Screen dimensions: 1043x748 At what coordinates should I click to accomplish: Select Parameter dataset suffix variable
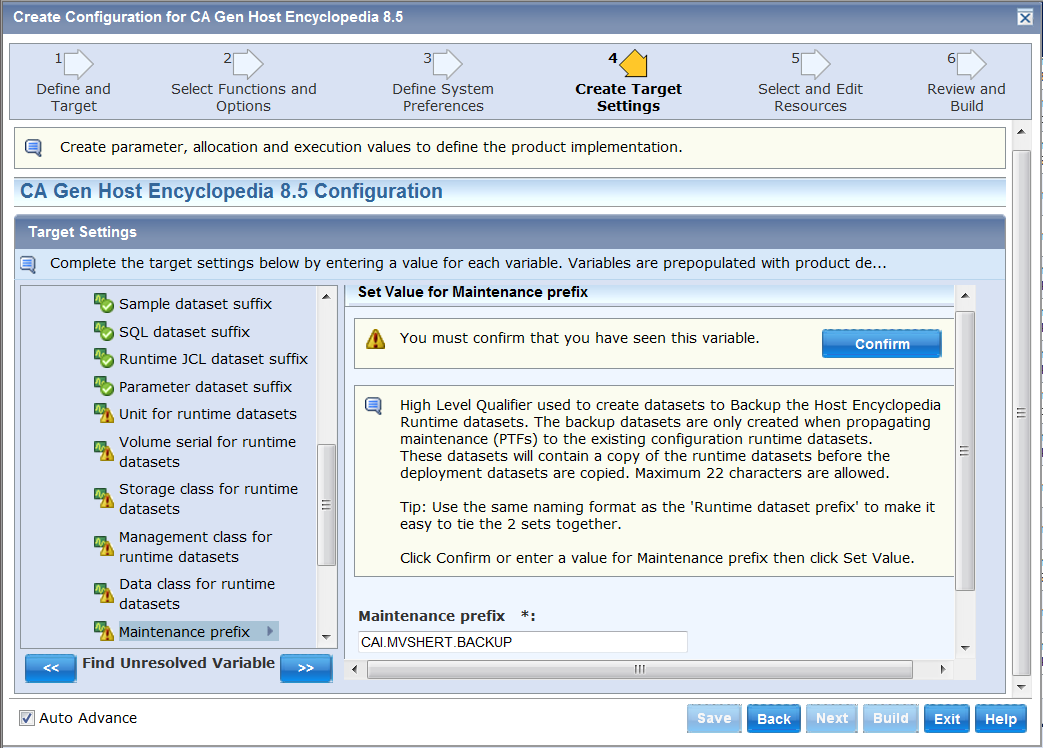click(x=206, y=387)
